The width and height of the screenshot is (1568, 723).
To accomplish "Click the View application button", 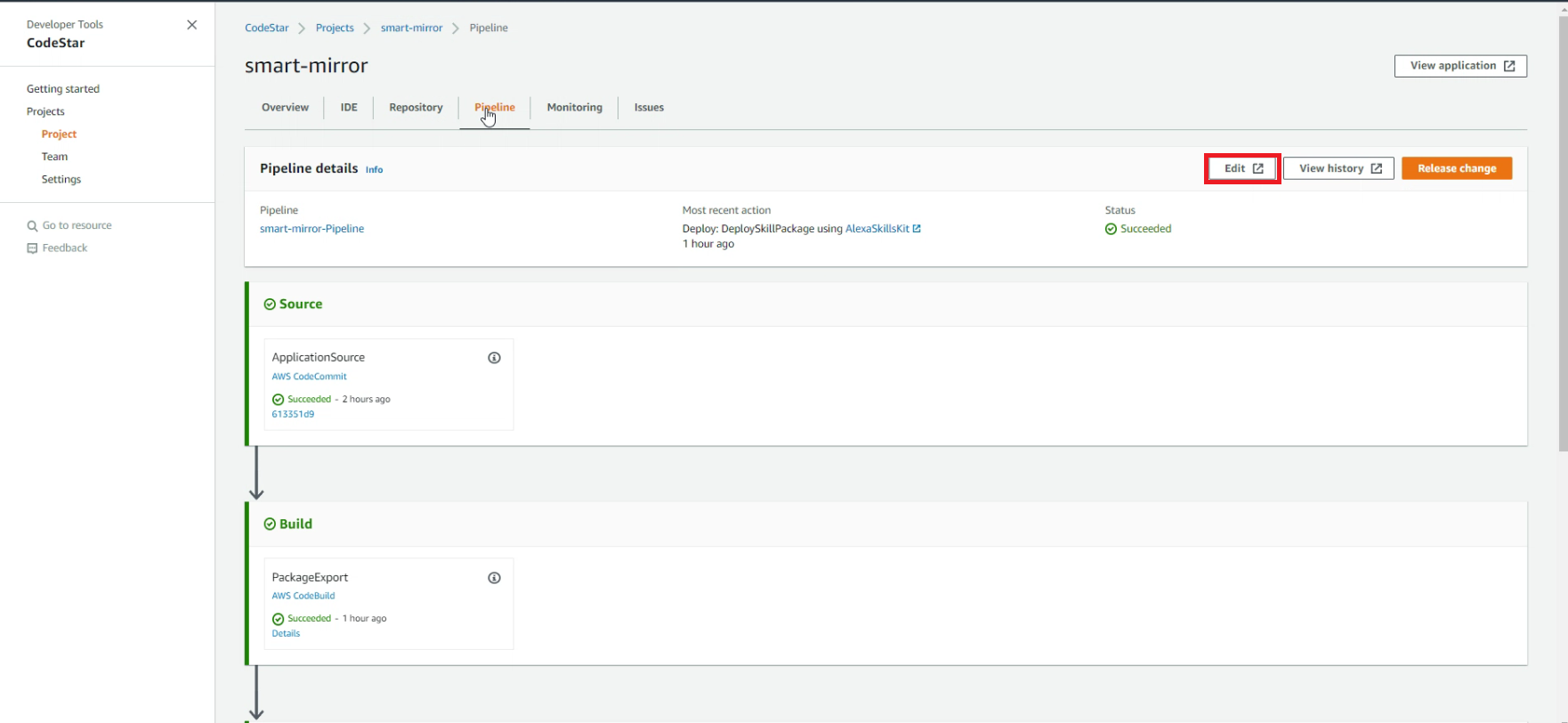I will pos(1460,66).
